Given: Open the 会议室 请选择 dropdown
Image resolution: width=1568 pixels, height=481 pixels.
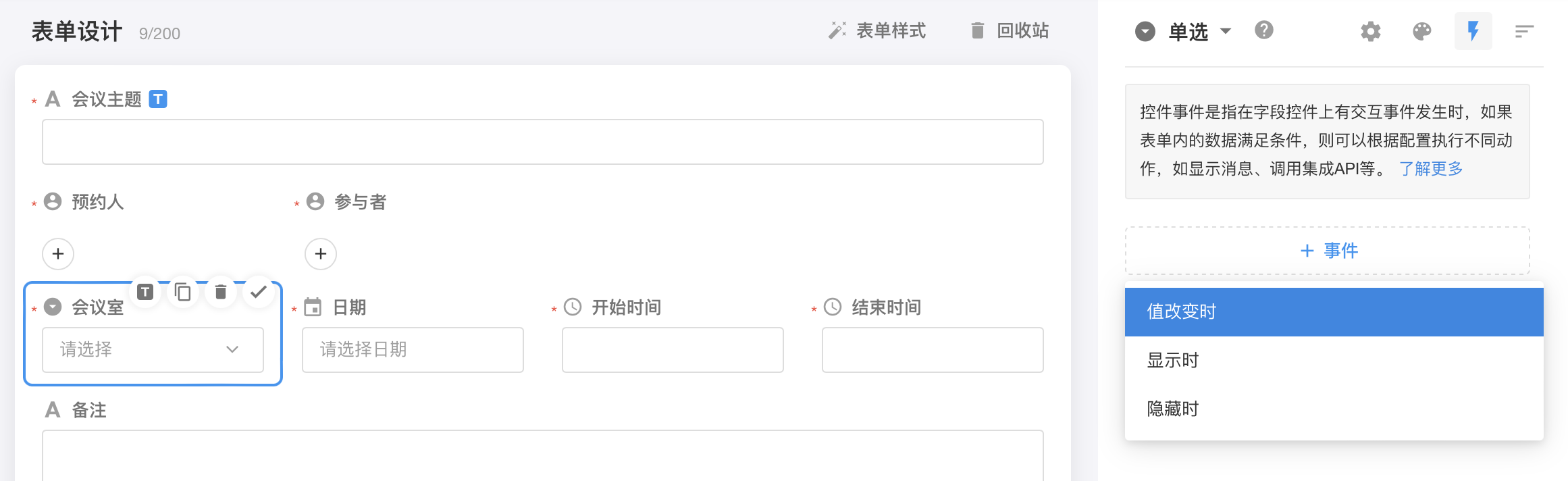Looking at the screenshot, I should [x=153, y=350].
